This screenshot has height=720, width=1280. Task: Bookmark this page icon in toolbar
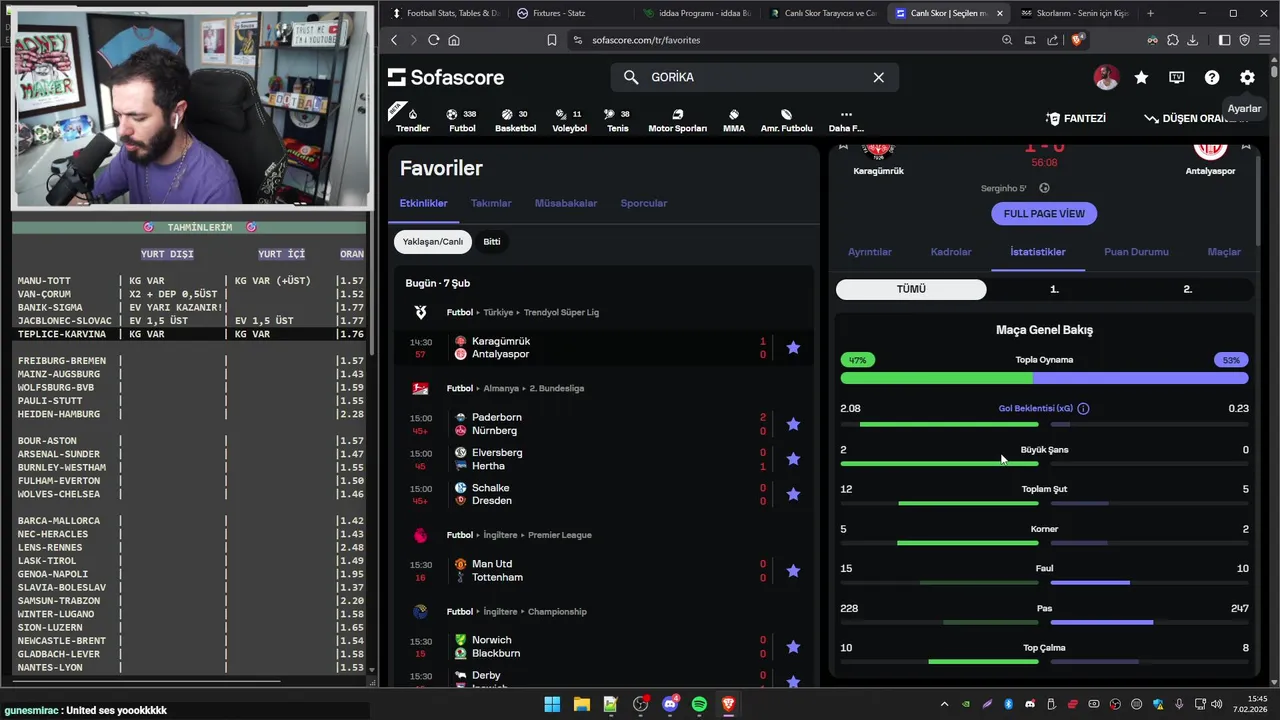pos(552,40)
